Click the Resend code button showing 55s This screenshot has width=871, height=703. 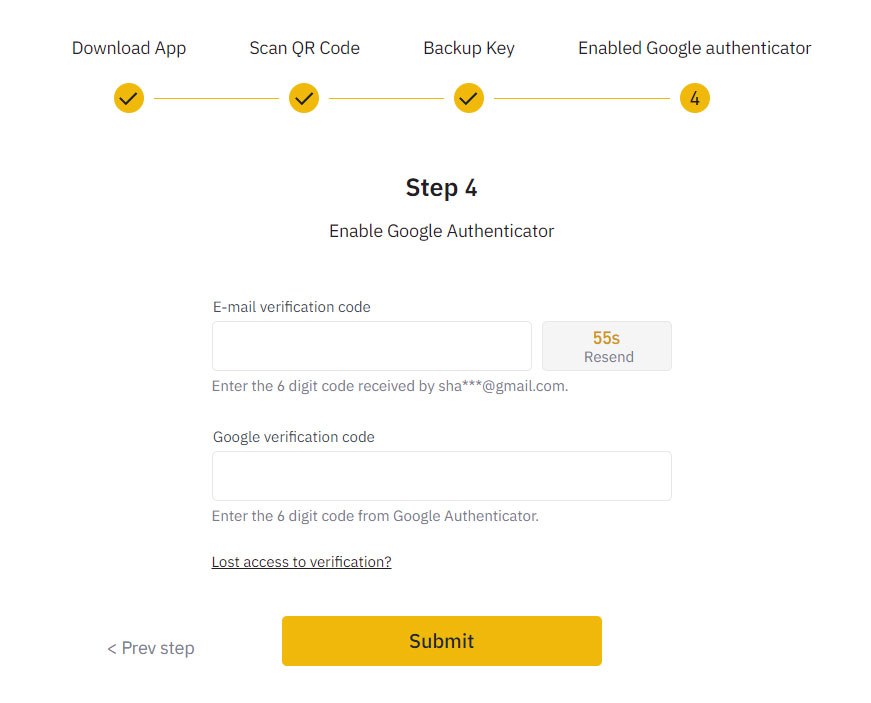(606, 345)
